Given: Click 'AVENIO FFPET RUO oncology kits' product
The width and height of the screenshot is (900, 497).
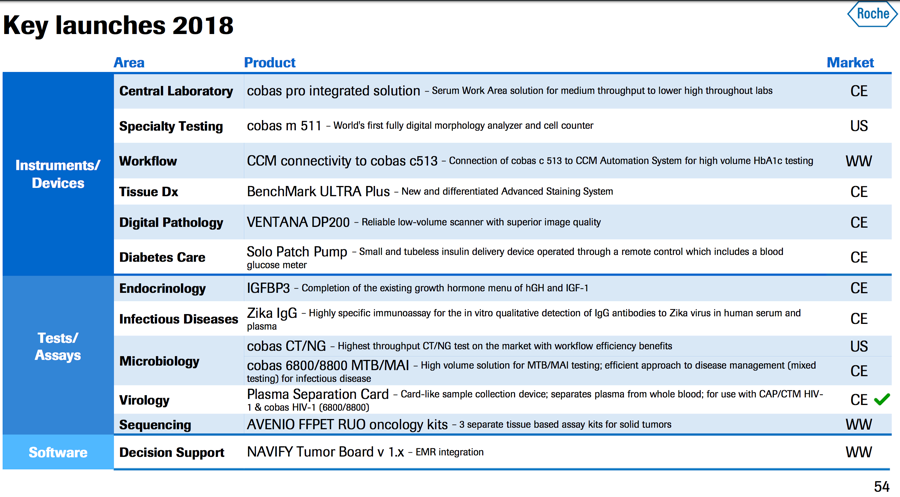Looking at the screenshot, I should (347, 425).
